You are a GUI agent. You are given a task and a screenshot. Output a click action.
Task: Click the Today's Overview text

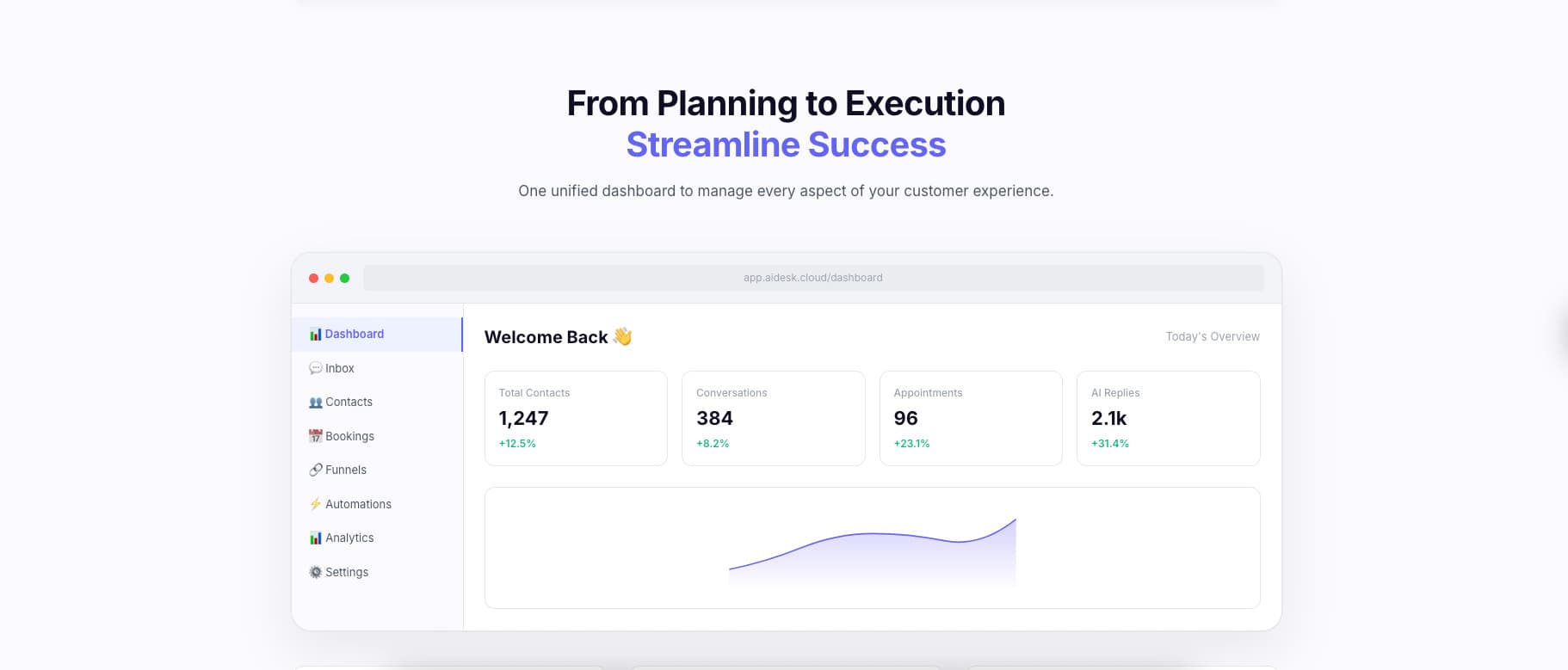point(1212,336)
